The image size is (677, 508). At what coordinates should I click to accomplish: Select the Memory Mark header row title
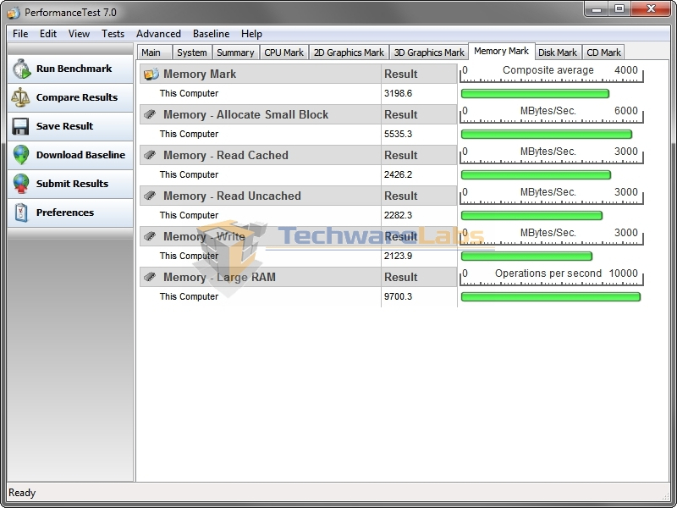coord(199,74)
